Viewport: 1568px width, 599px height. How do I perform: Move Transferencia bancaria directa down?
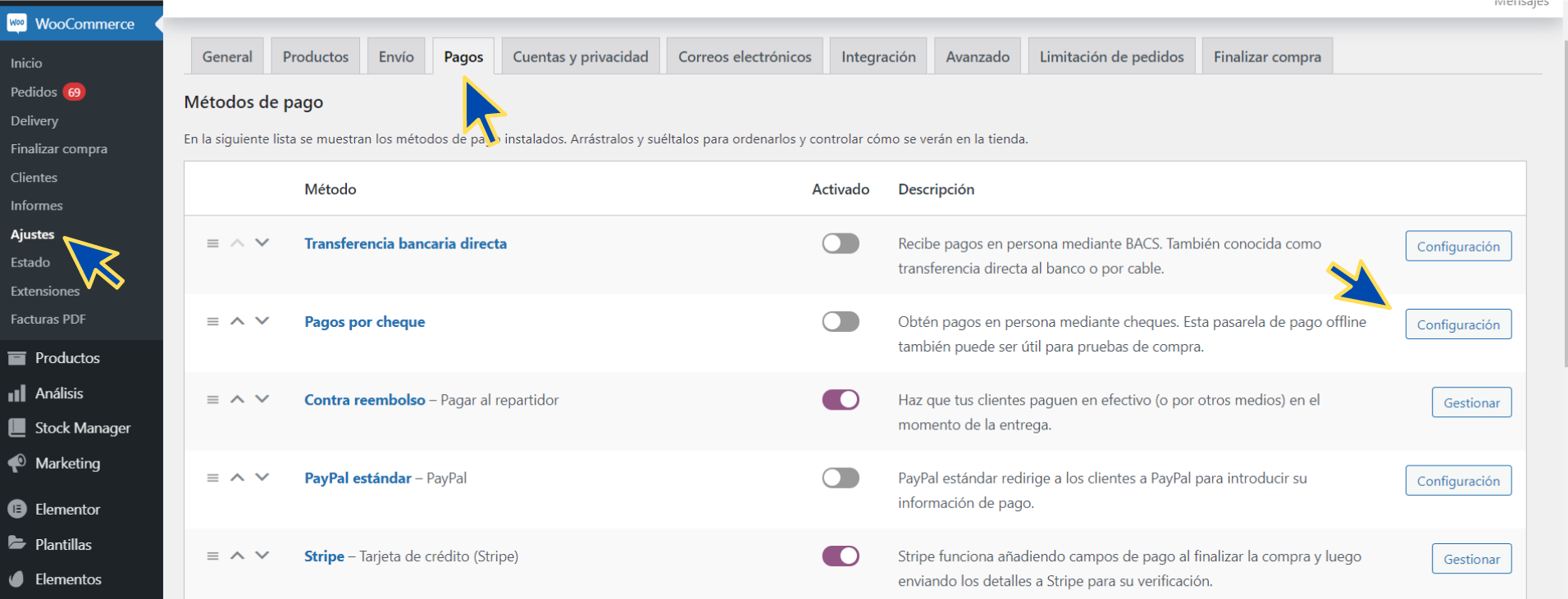(x=262, y=243)
